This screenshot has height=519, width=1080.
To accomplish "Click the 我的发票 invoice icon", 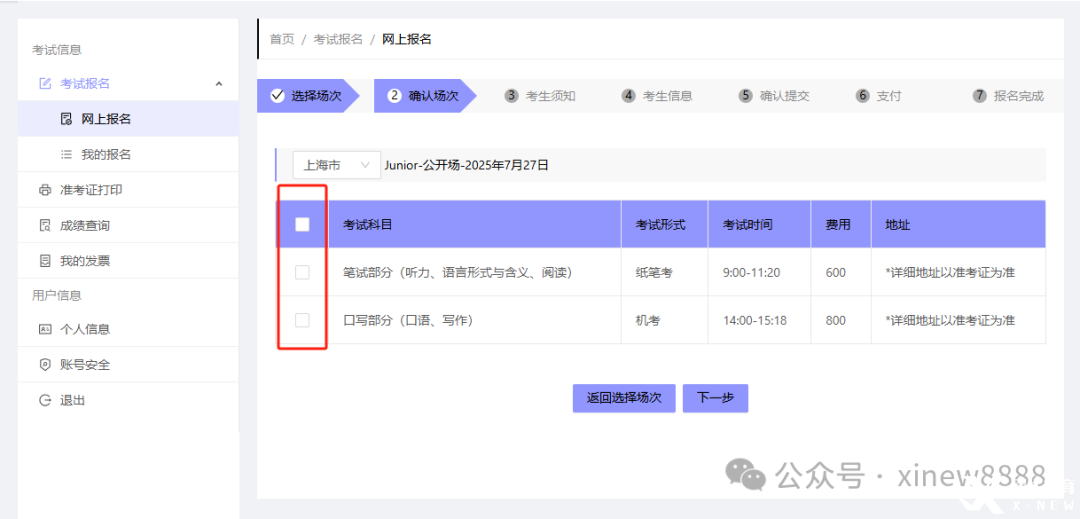I will pyautogui.click(x=44, y=261).
